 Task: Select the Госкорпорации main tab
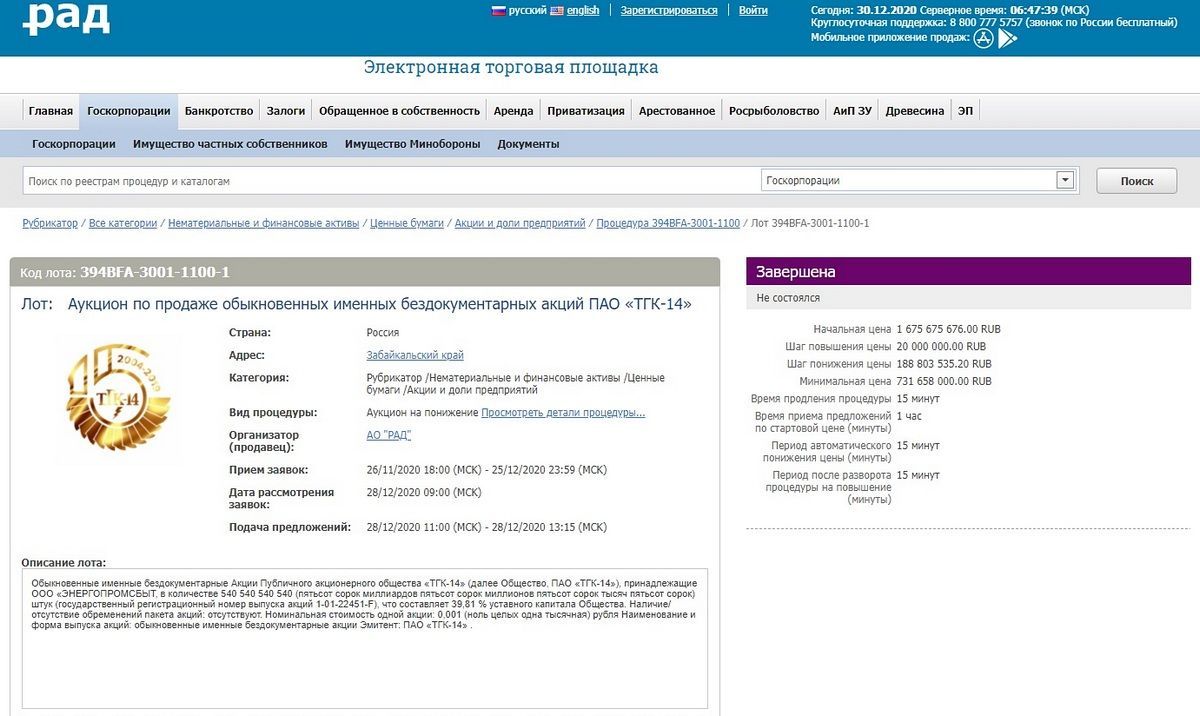click(x=129, y=111)
